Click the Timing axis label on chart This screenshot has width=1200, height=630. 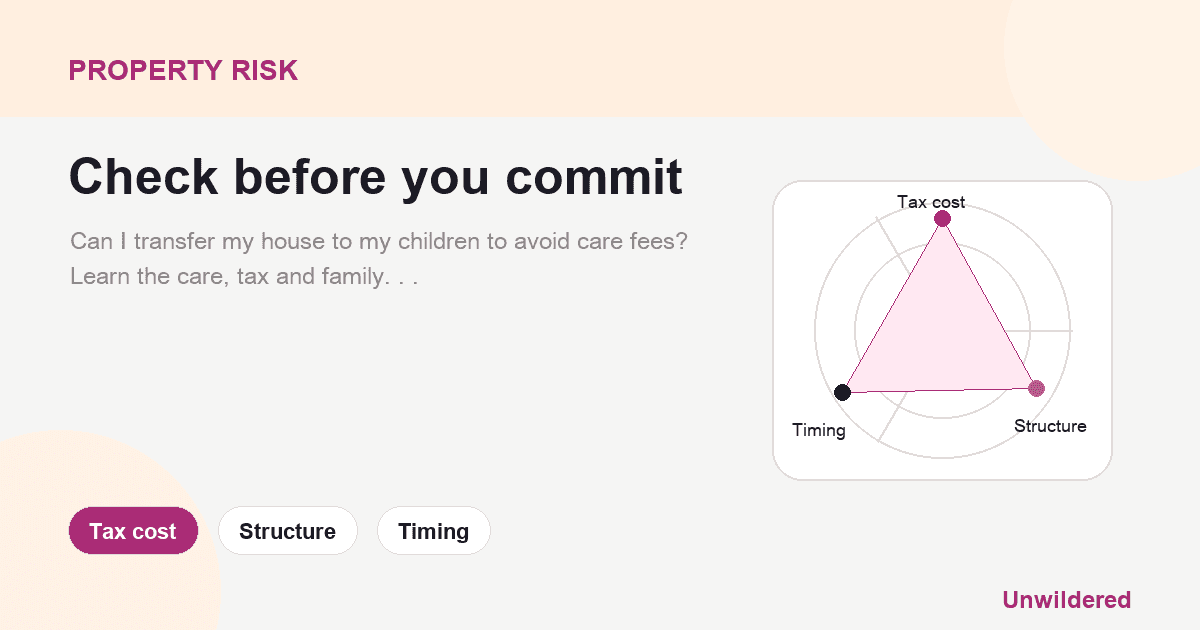pos(819,430)
